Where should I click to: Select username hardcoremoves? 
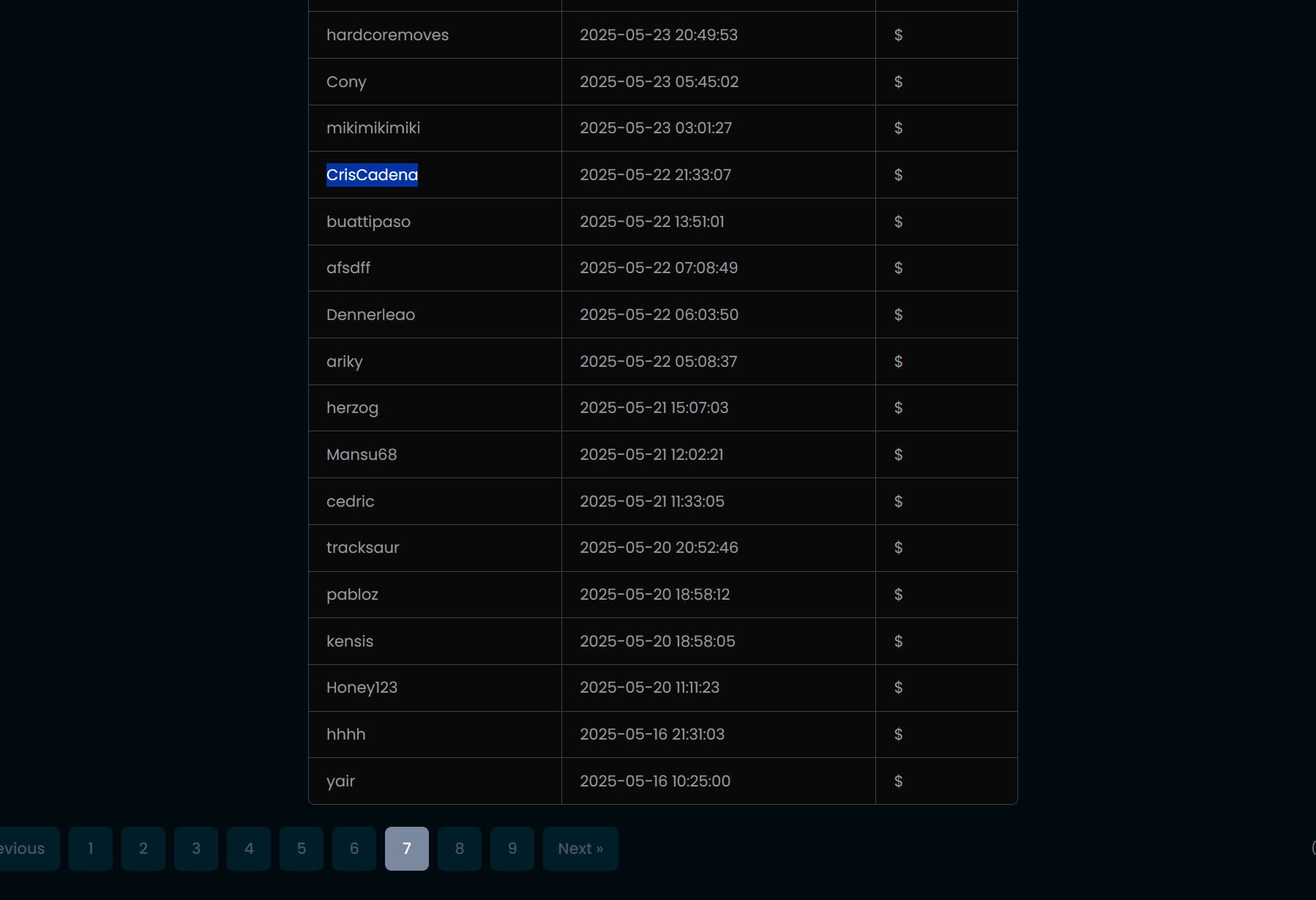coord(387,35)
